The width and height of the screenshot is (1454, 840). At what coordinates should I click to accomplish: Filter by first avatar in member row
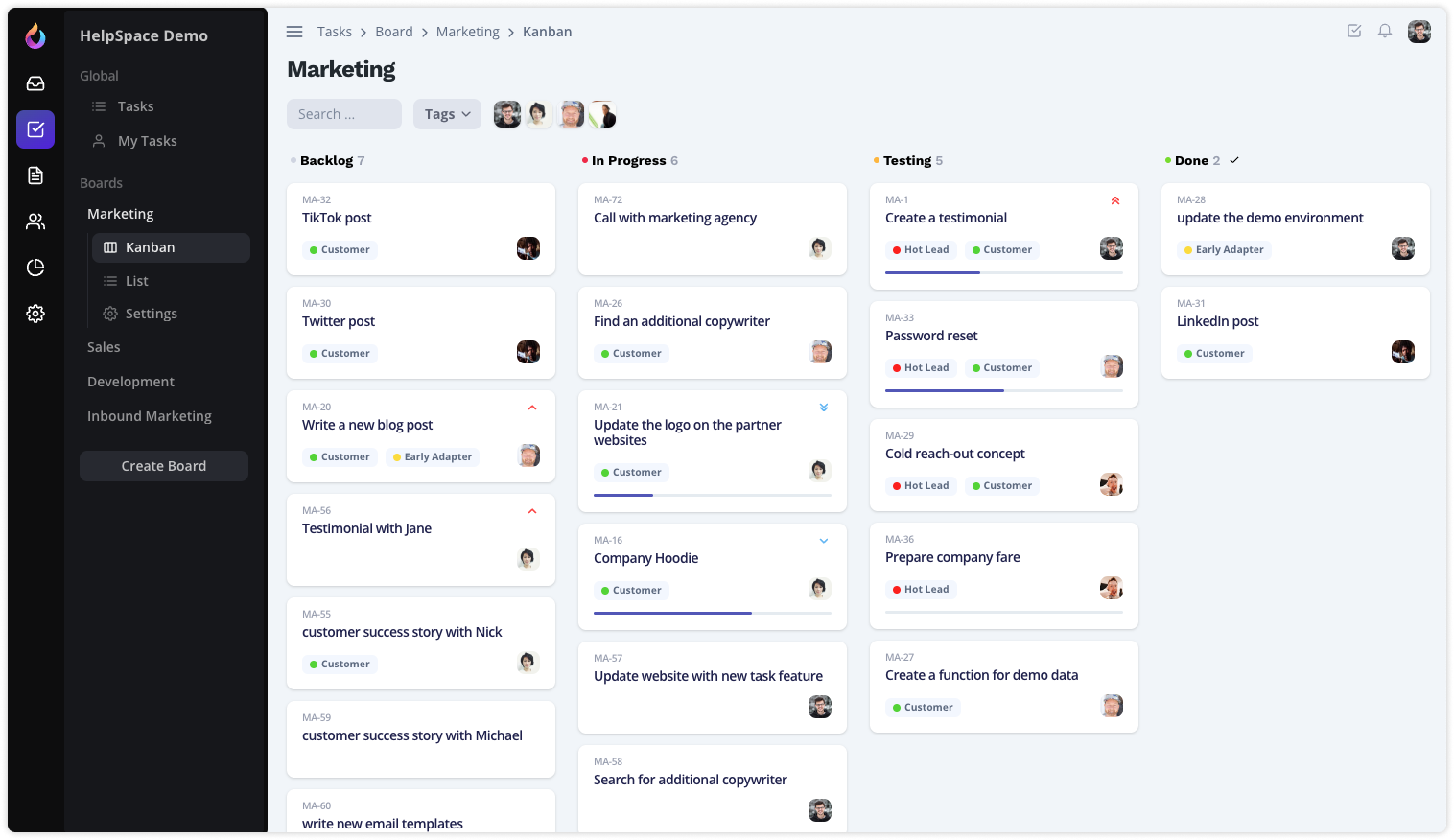507,114
